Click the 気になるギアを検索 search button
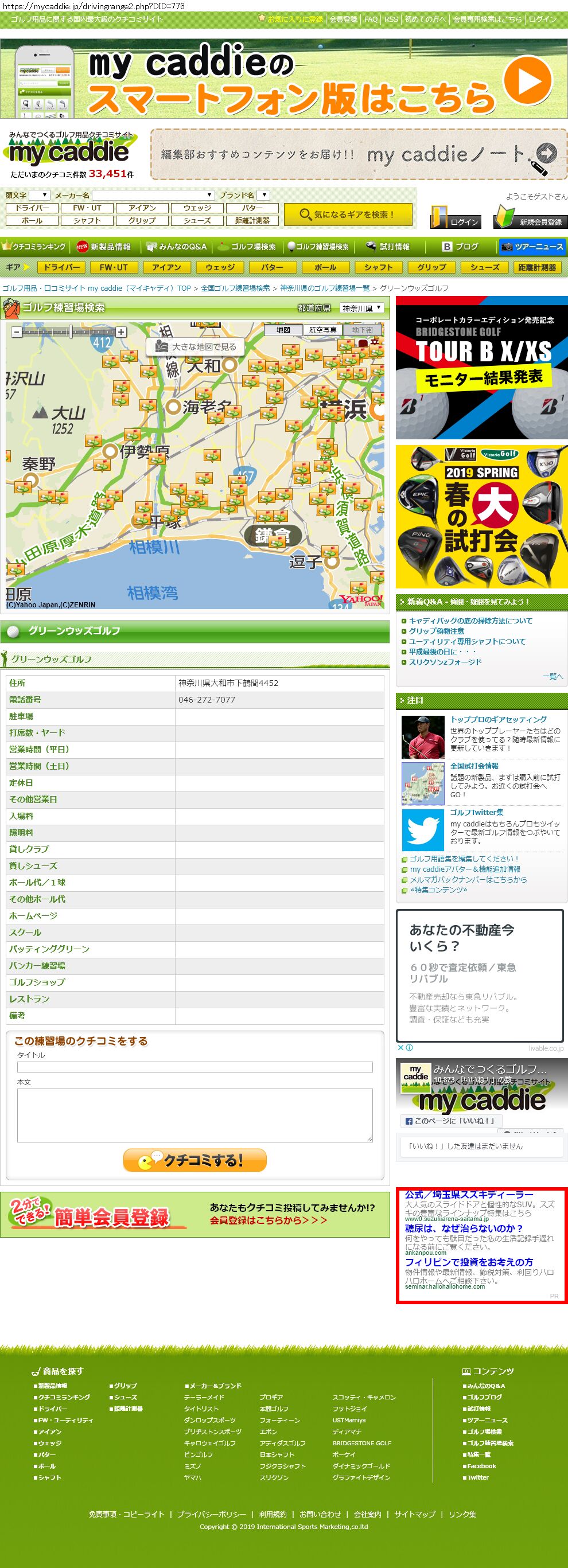The width and height of the screenshot is (568, 1568). [x=348, y=214]
